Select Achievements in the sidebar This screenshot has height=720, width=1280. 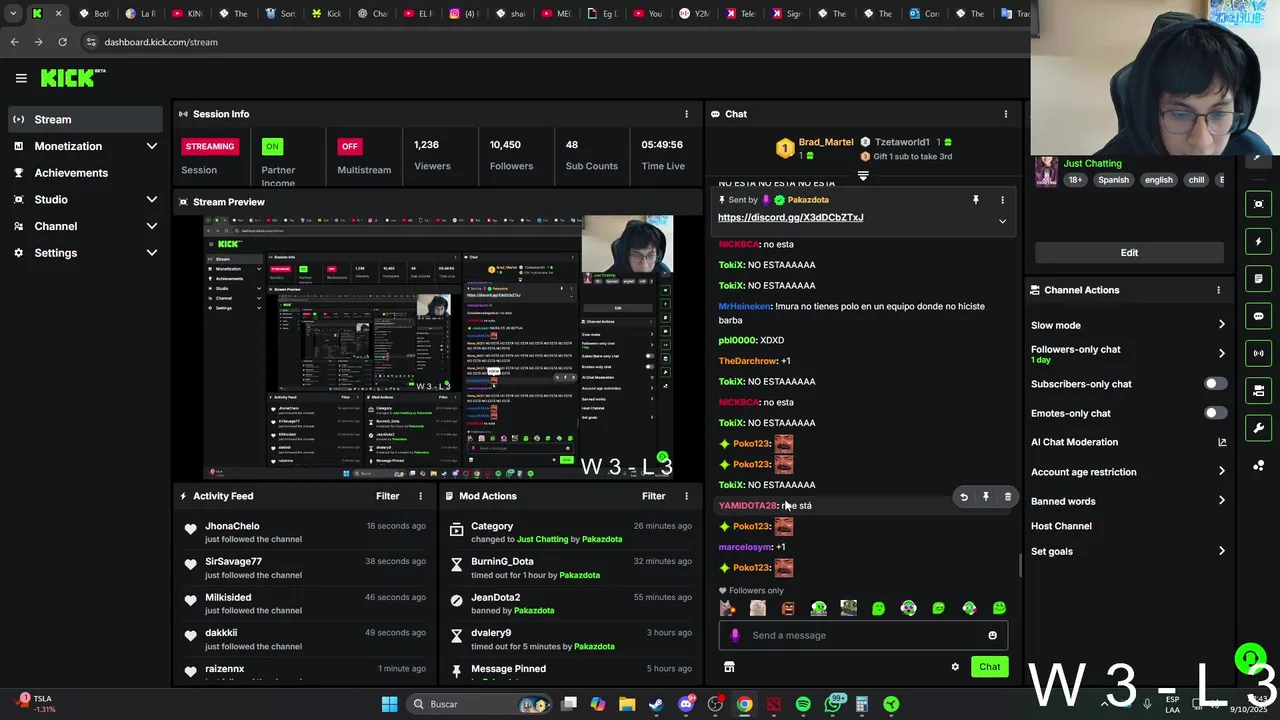[x=85, y=173]
